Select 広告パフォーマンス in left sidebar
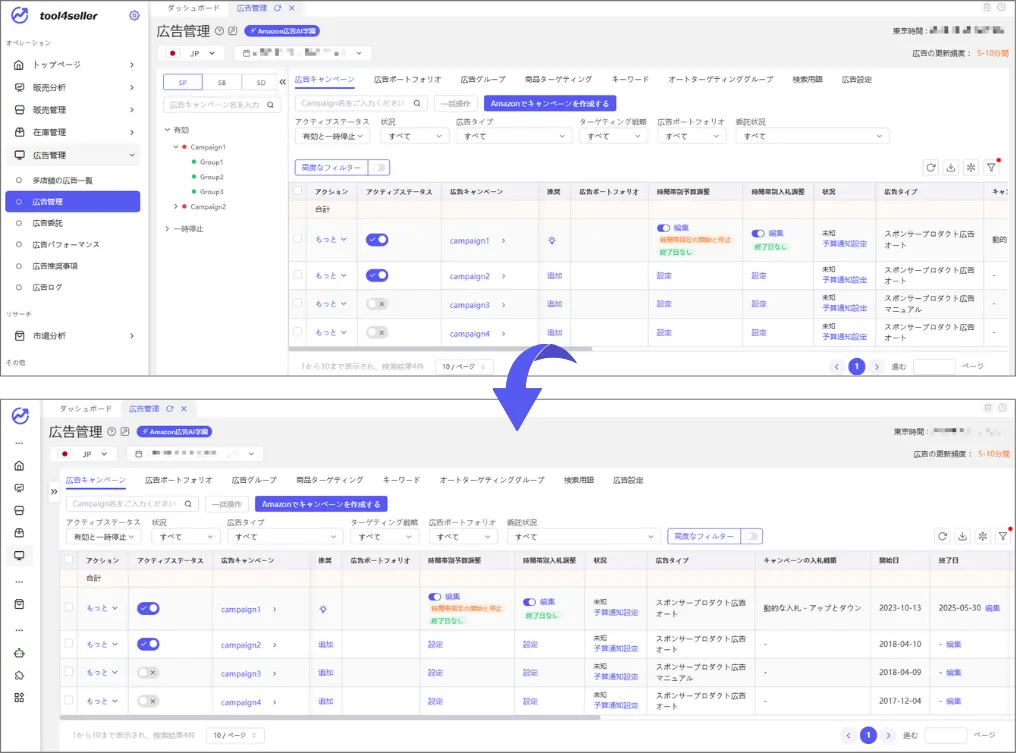 tap(66, 245)
